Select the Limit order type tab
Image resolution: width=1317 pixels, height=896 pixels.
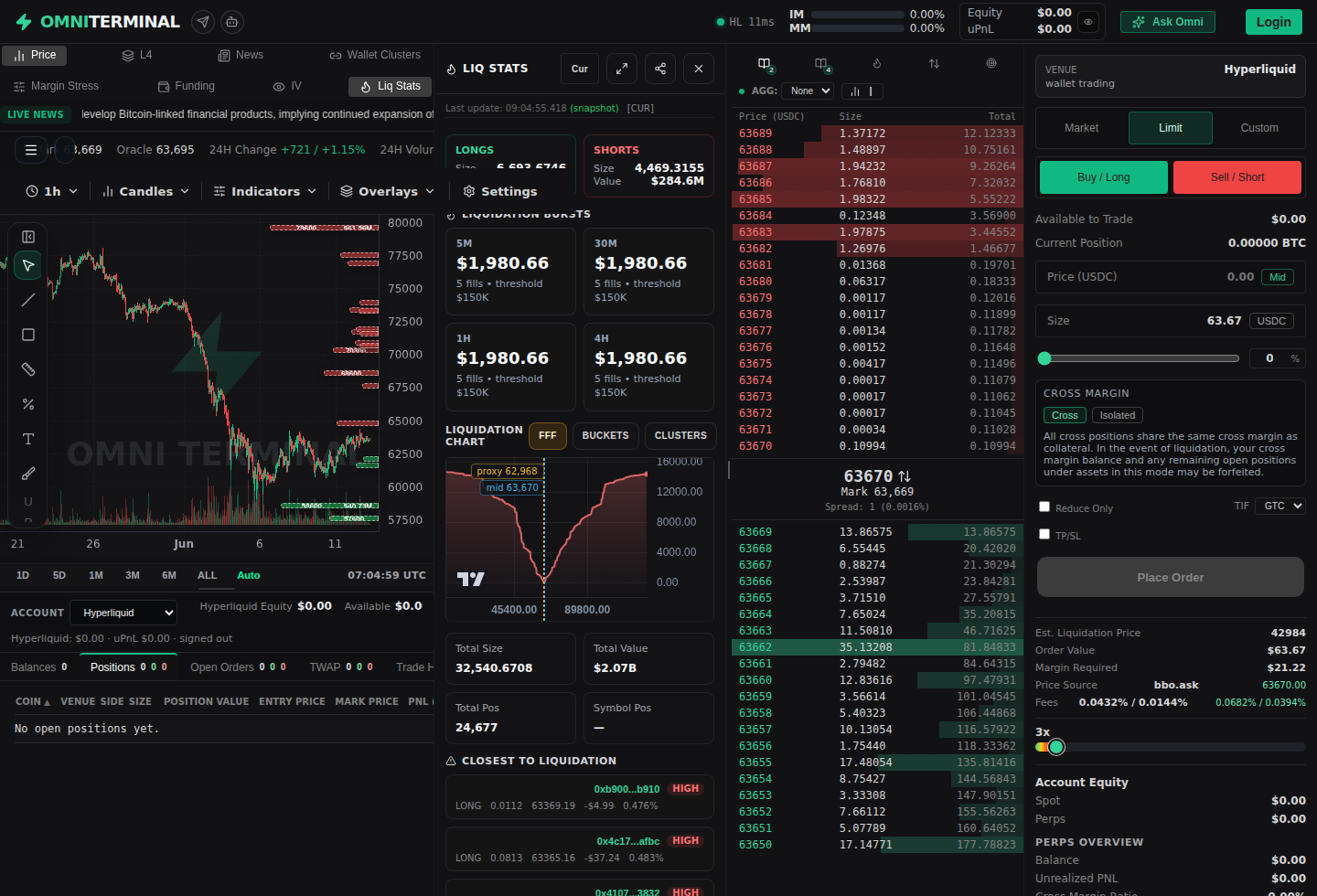(1171, 128)
